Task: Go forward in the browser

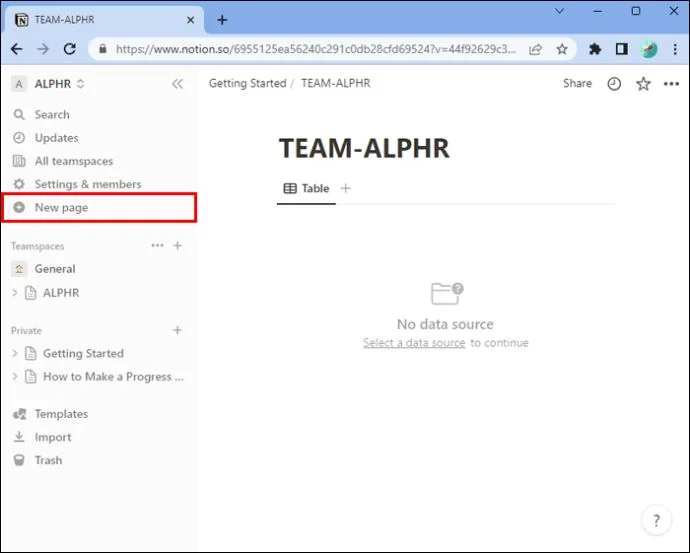Action: tap(43, 49)
